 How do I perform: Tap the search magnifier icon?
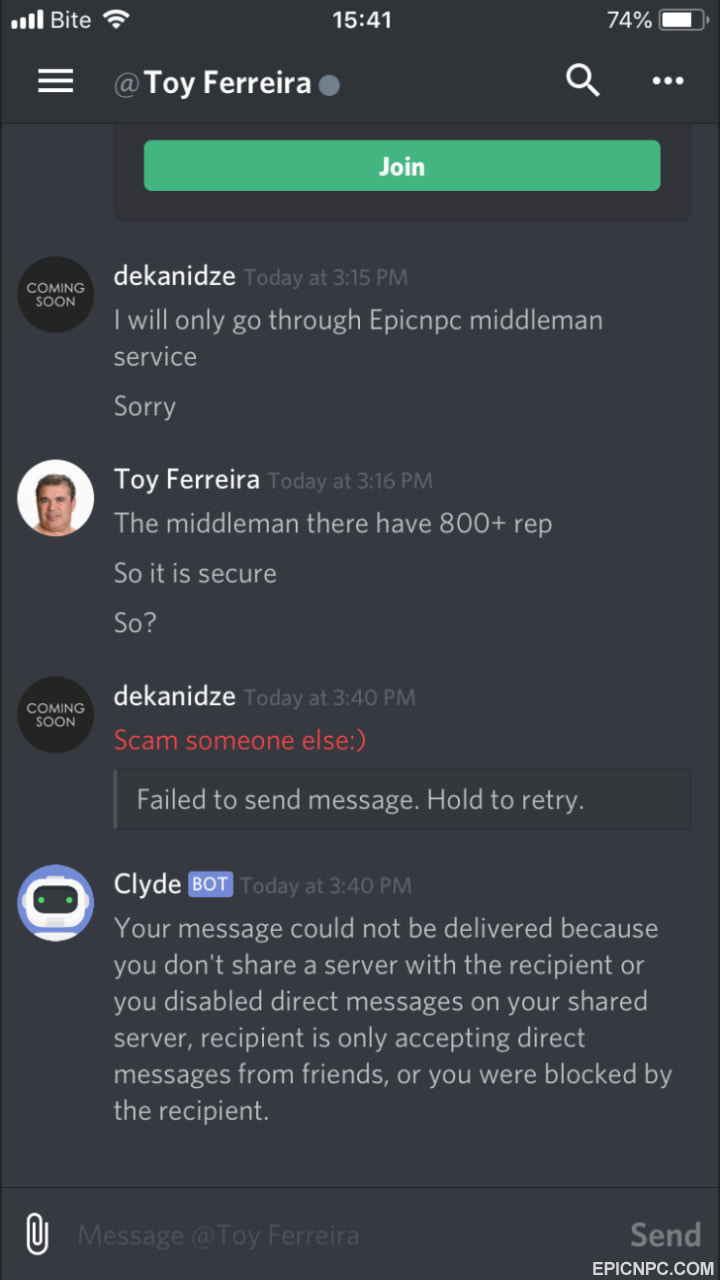(x=582, y=80)
